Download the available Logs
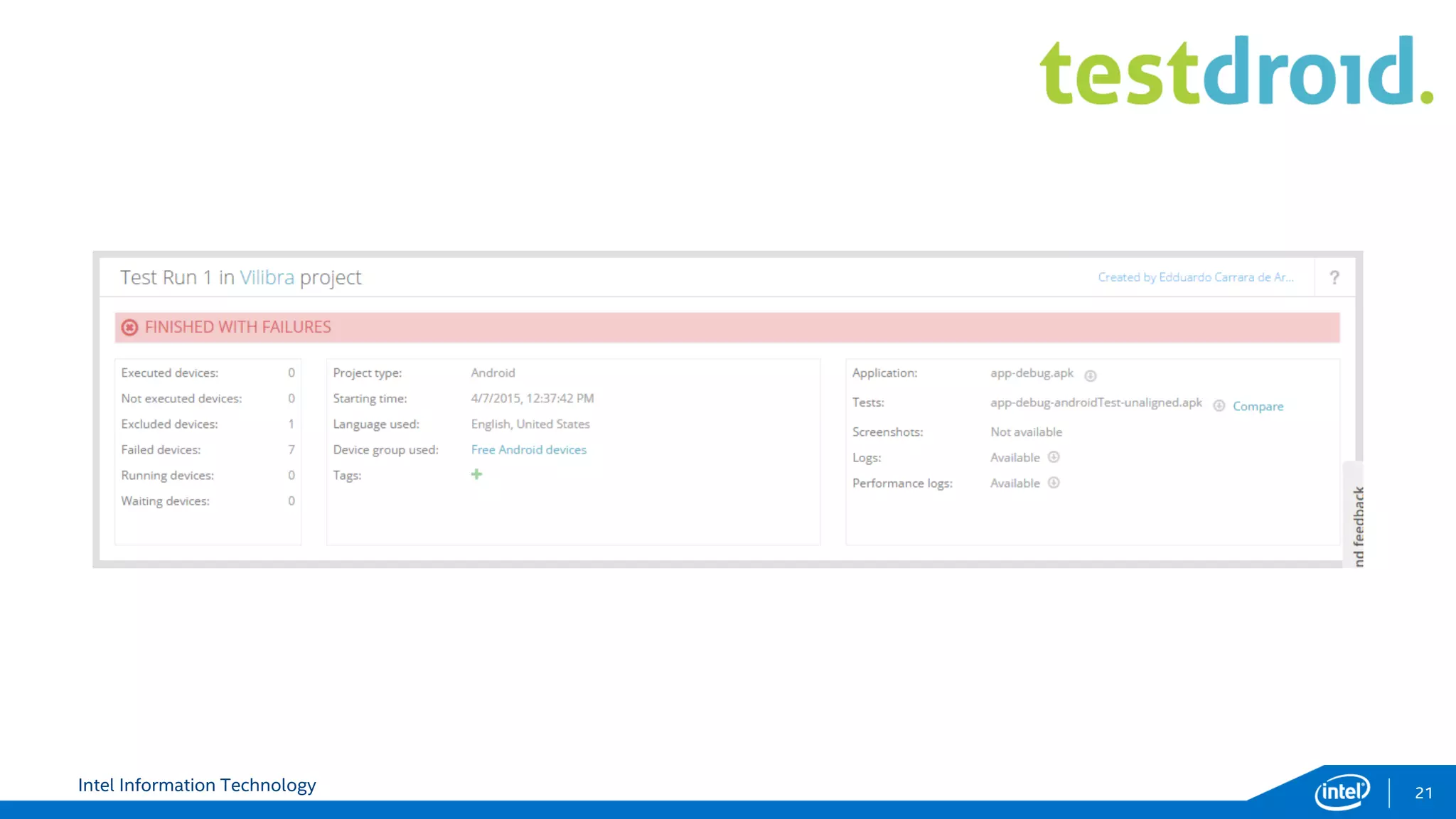This screenshot has height=819, width=1456. 1054,457
